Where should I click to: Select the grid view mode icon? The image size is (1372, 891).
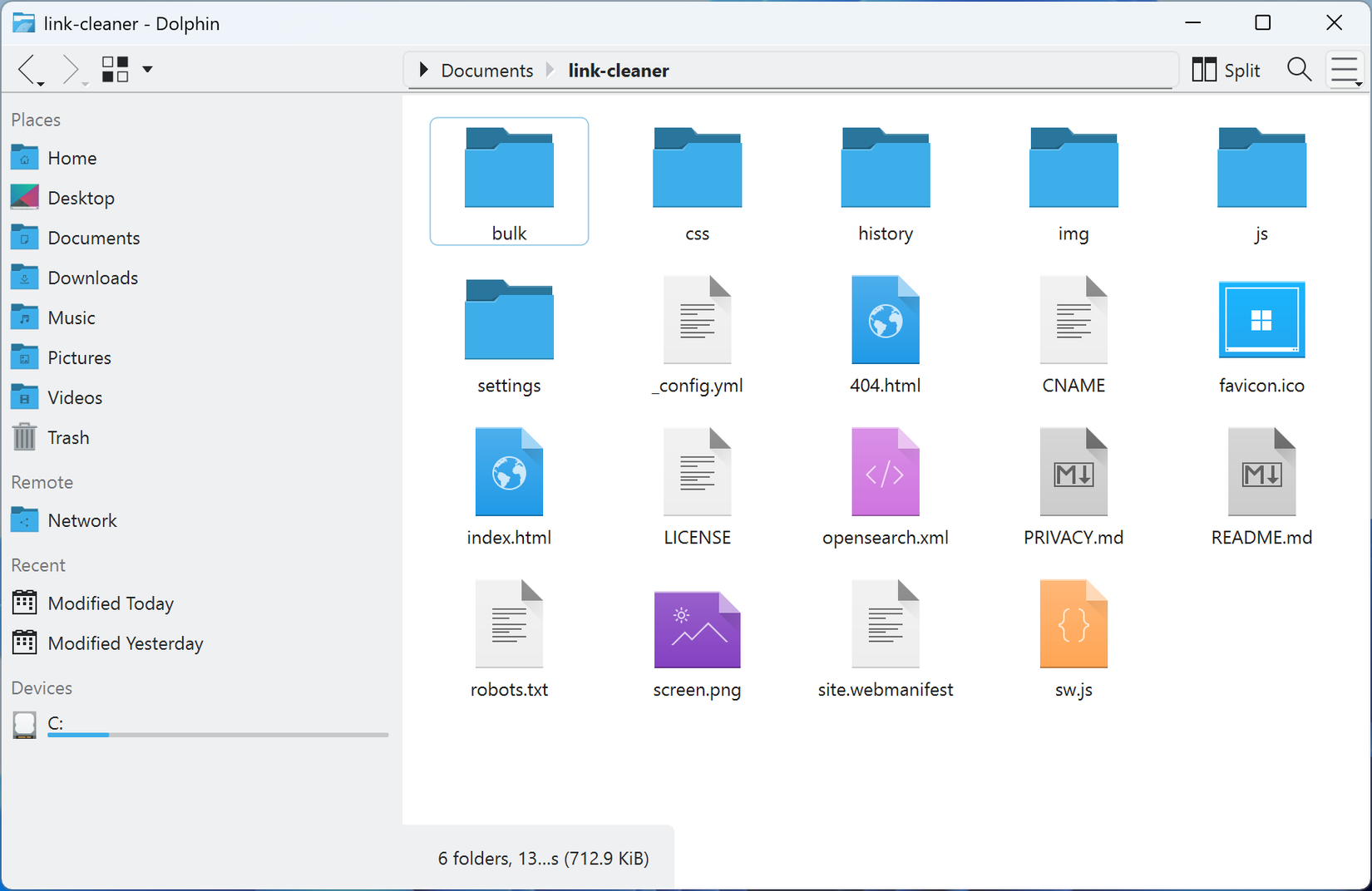[115, 70]
